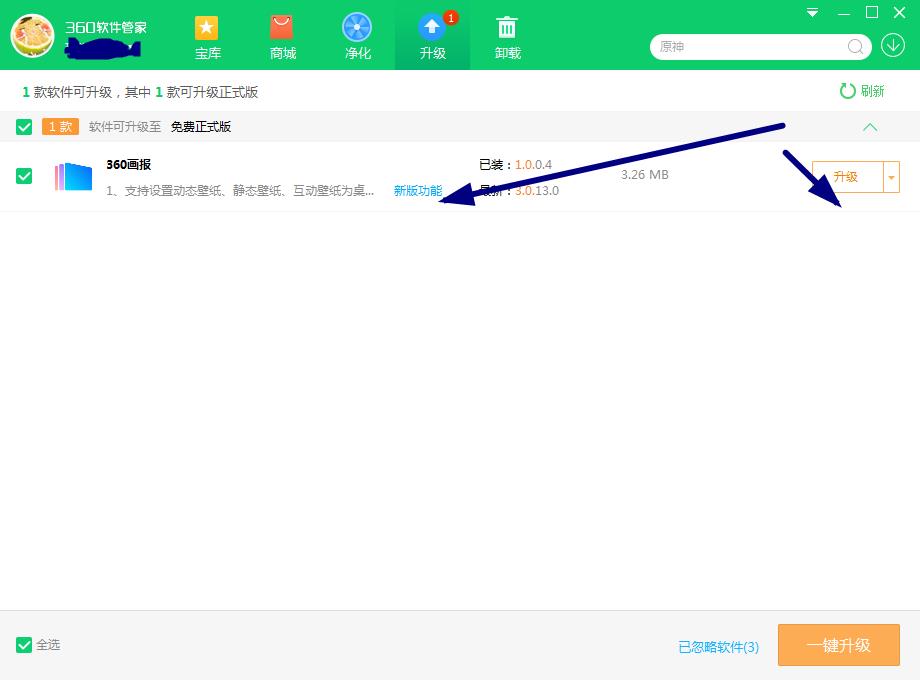The width and height of the screenshot is (920, 680).
Task: Click the magnifier search icon
Action: pos(855,46)
